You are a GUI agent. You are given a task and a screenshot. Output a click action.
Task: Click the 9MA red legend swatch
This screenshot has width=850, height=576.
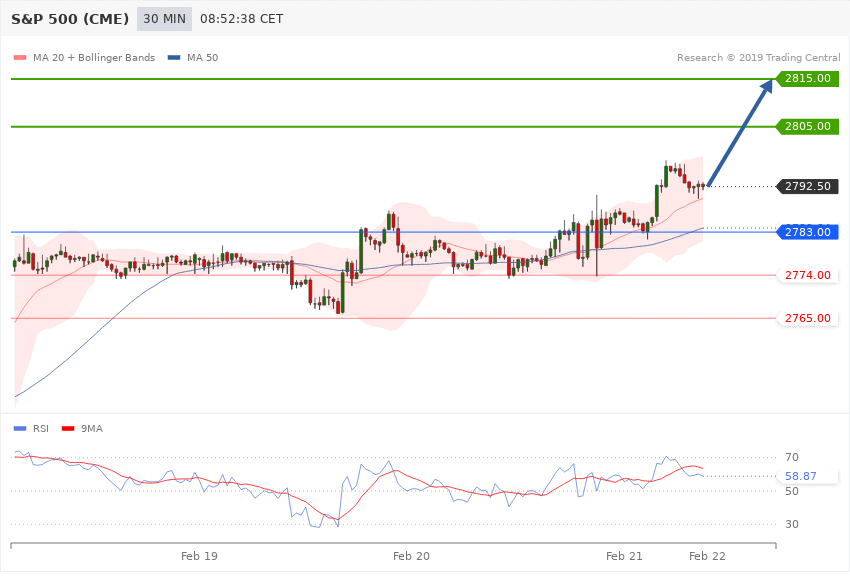pyautogui.click(x=68, y=429)
